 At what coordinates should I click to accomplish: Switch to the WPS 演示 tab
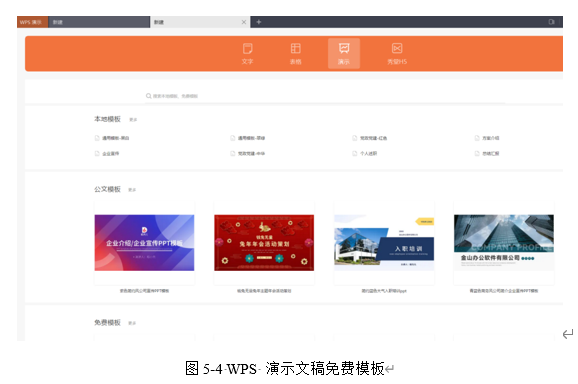[x=32, y=22]
